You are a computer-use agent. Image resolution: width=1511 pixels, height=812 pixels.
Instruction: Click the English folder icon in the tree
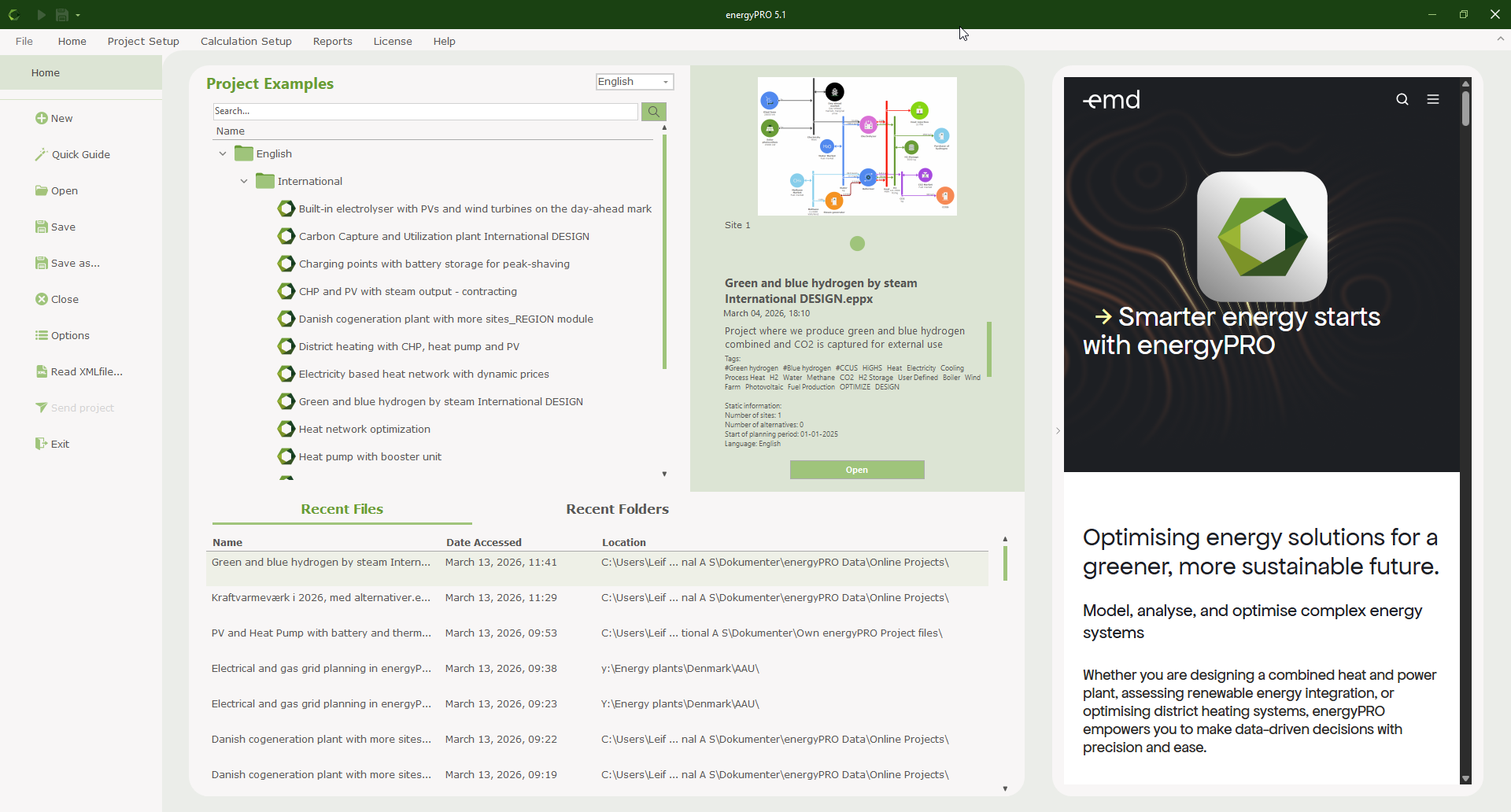pyautogui.click(x=244, y=153)
